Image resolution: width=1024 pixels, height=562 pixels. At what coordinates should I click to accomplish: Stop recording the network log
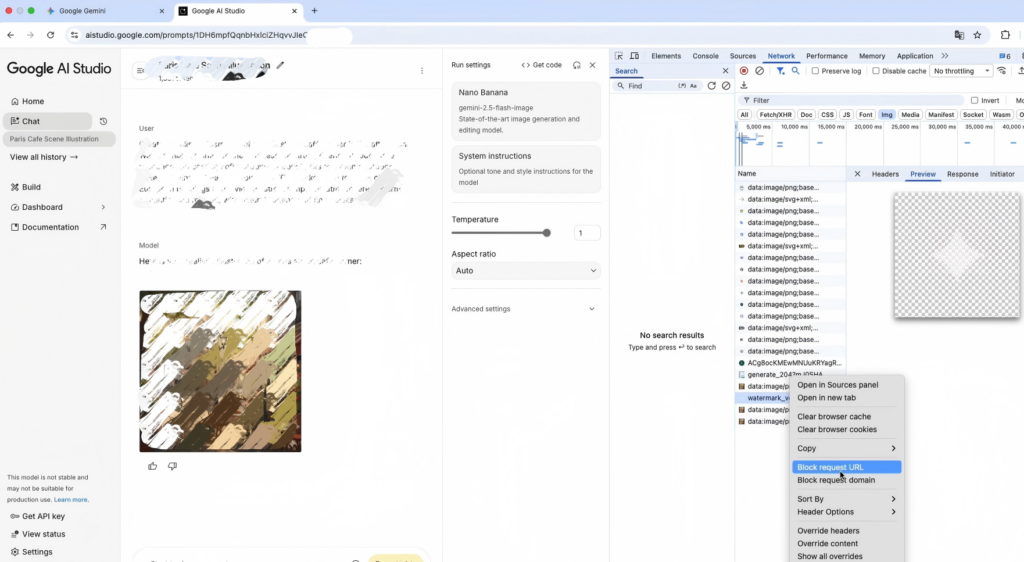point(744,71)
